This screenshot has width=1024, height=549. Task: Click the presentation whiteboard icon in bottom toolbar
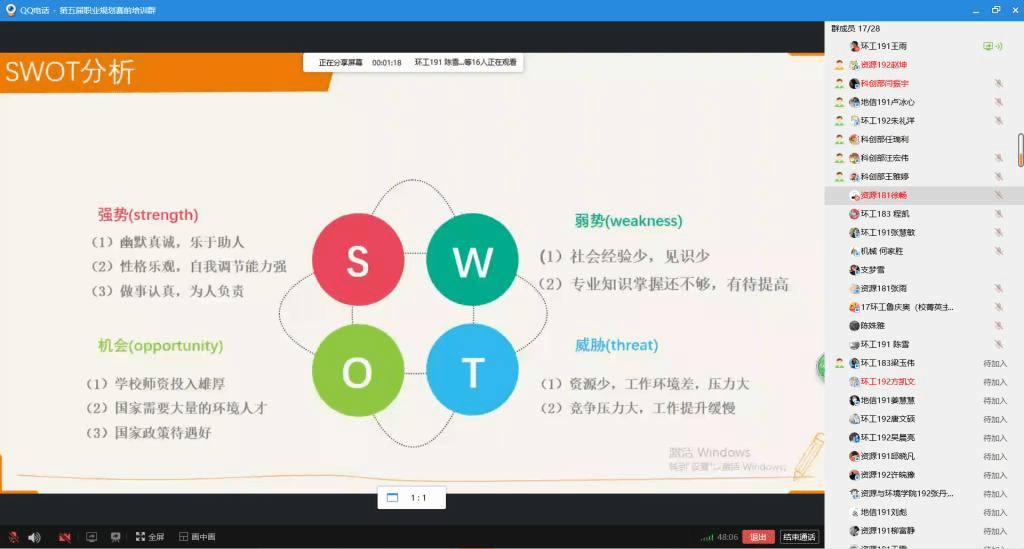click(x=115, y=537)
